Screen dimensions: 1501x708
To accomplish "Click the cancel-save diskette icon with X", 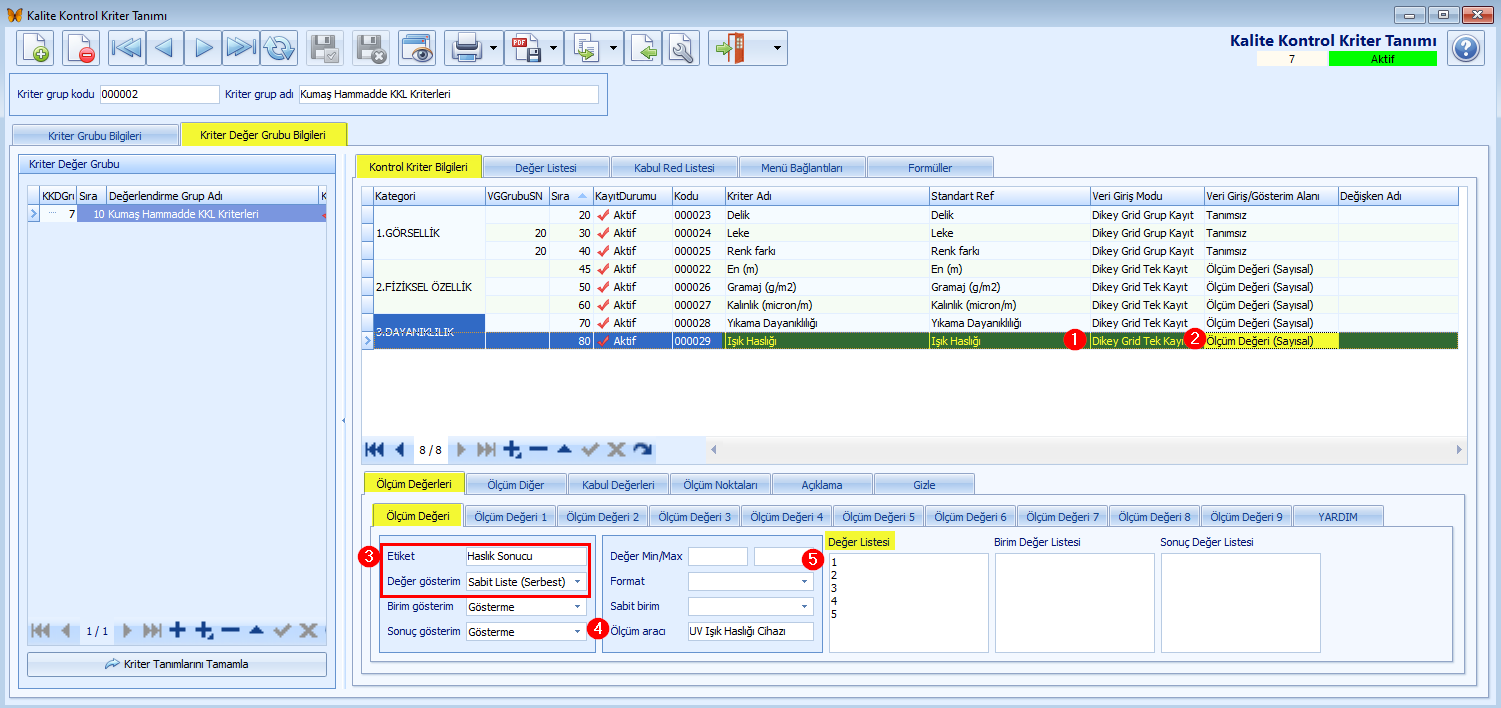I will [372, 48].
